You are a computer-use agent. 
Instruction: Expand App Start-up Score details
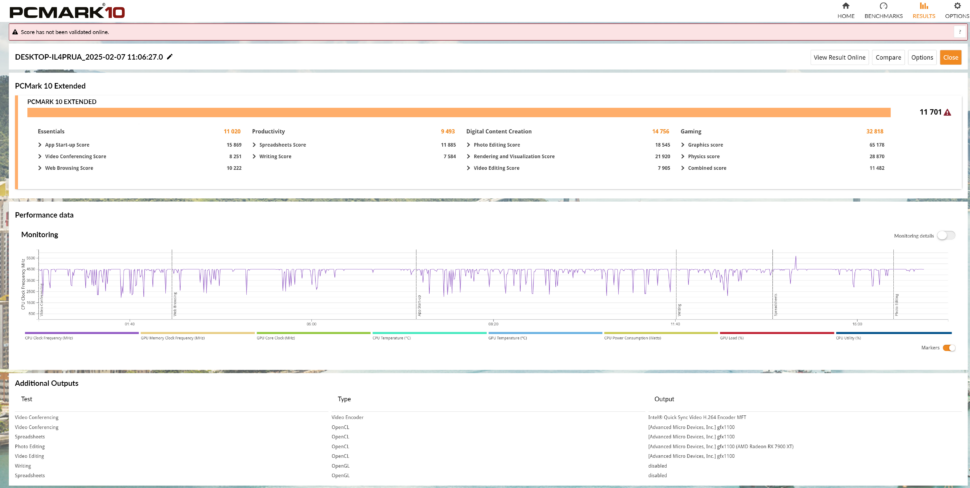[40, 145]
